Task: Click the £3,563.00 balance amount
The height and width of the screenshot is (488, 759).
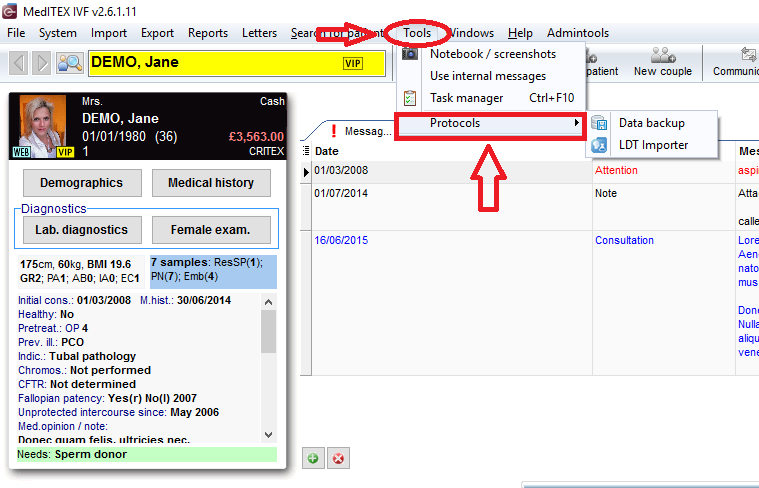Action: [x=256, y=137]
